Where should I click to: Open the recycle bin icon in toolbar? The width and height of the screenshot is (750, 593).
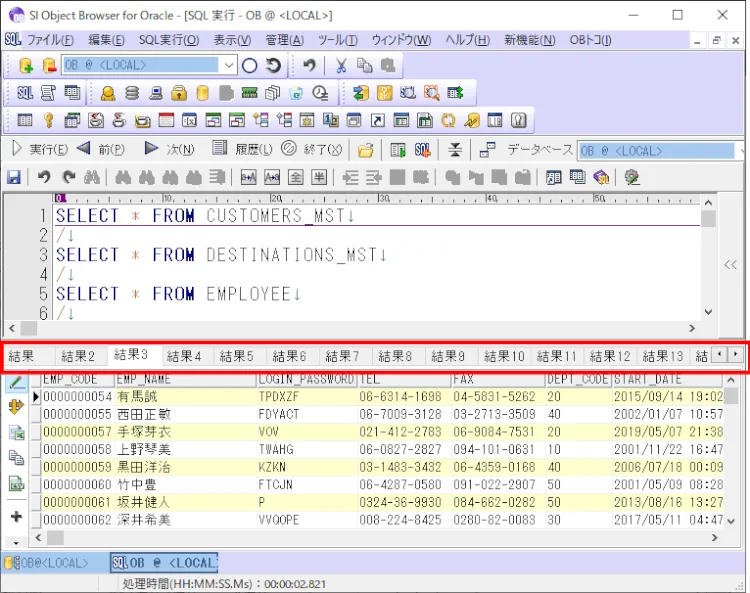pos(296,93)
